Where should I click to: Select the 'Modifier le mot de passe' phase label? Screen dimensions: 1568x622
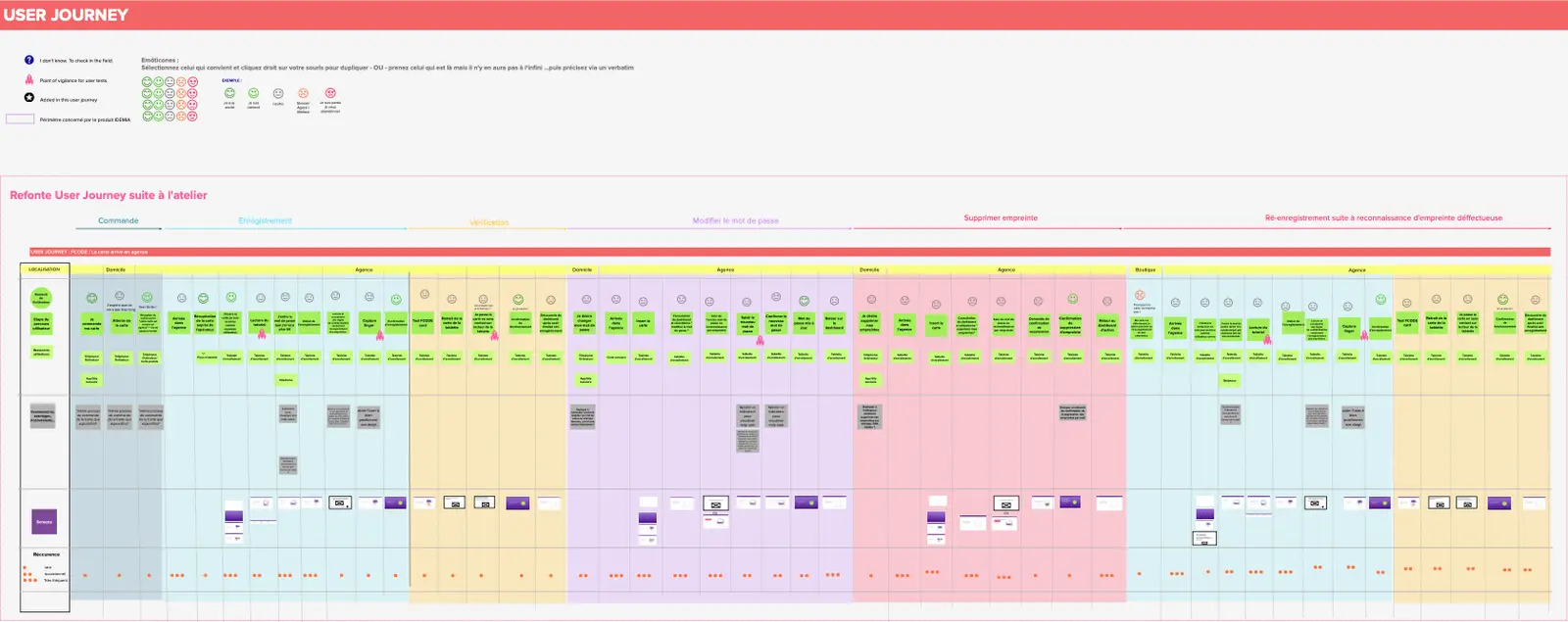tap(736, 220)
